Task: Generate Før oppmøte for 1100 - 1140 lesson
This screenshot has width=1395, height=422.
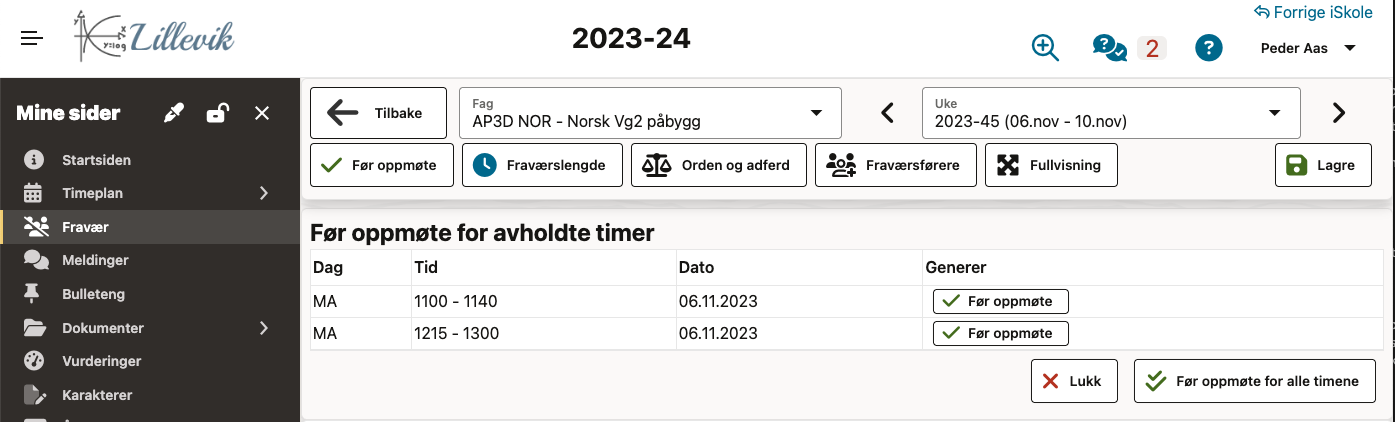Action: pos(1000,301)
